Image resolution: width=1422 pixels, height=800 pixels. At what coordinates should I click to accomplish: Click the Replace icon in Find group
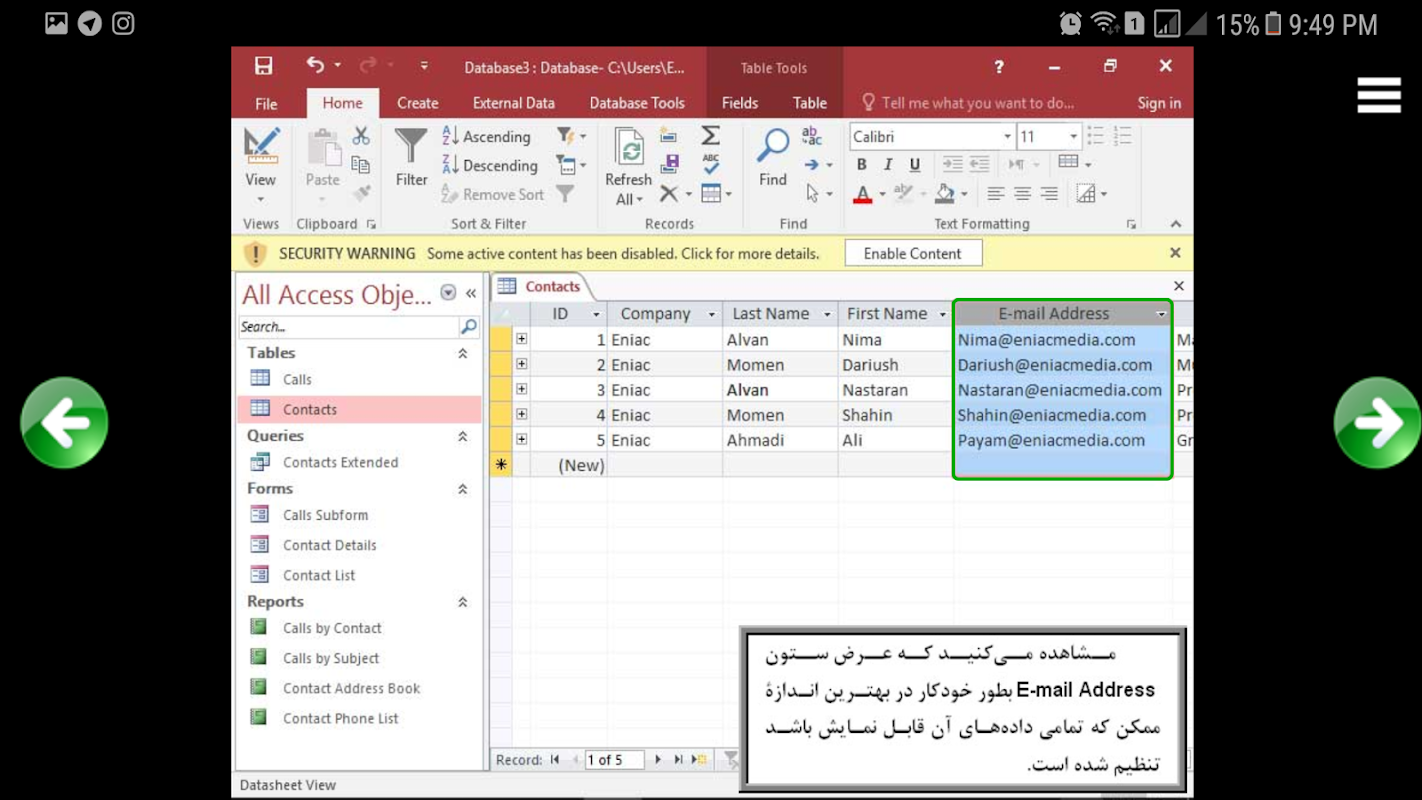812,136
